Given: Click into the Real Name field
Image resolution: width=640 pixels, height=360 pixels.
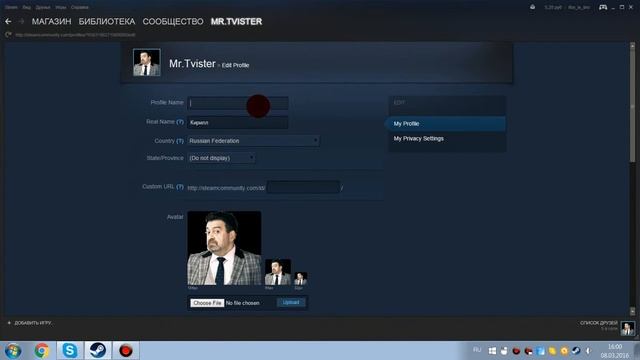Looking at the screenshot, I should point(238,122).
